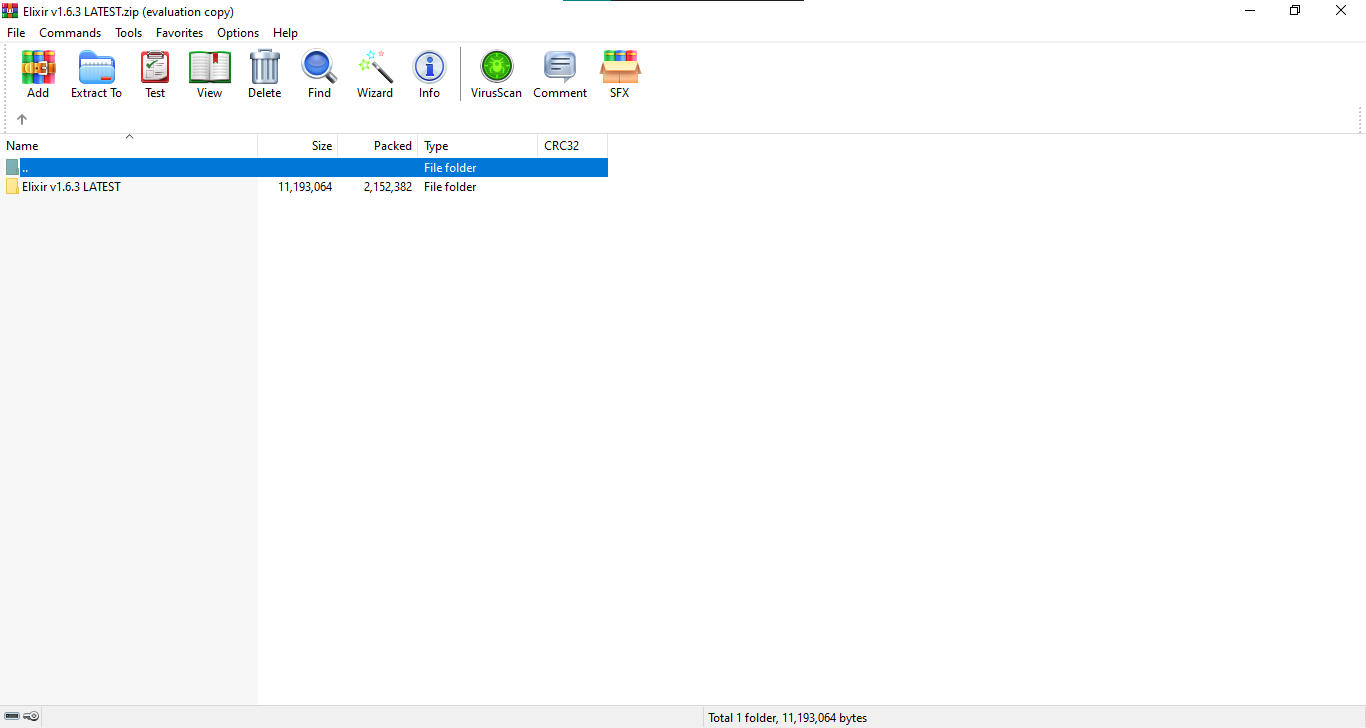Select the '..' parent folder row
The image size is (1366, 728).
click(x=304, y=168)
